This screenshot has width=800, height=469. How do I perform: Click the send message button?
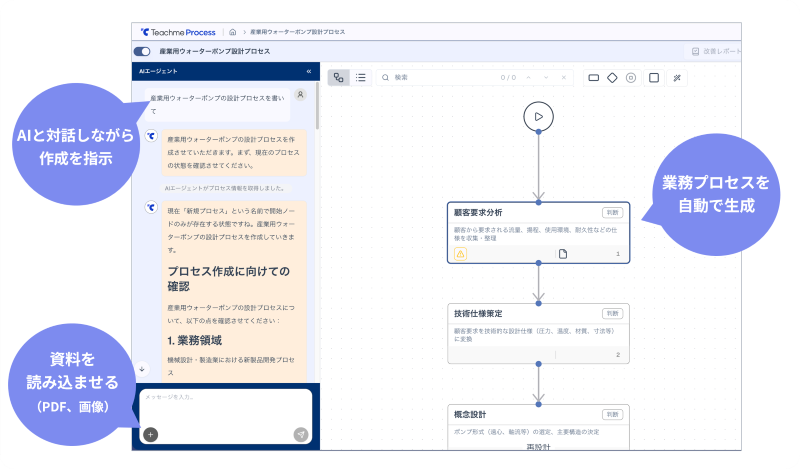300,434
